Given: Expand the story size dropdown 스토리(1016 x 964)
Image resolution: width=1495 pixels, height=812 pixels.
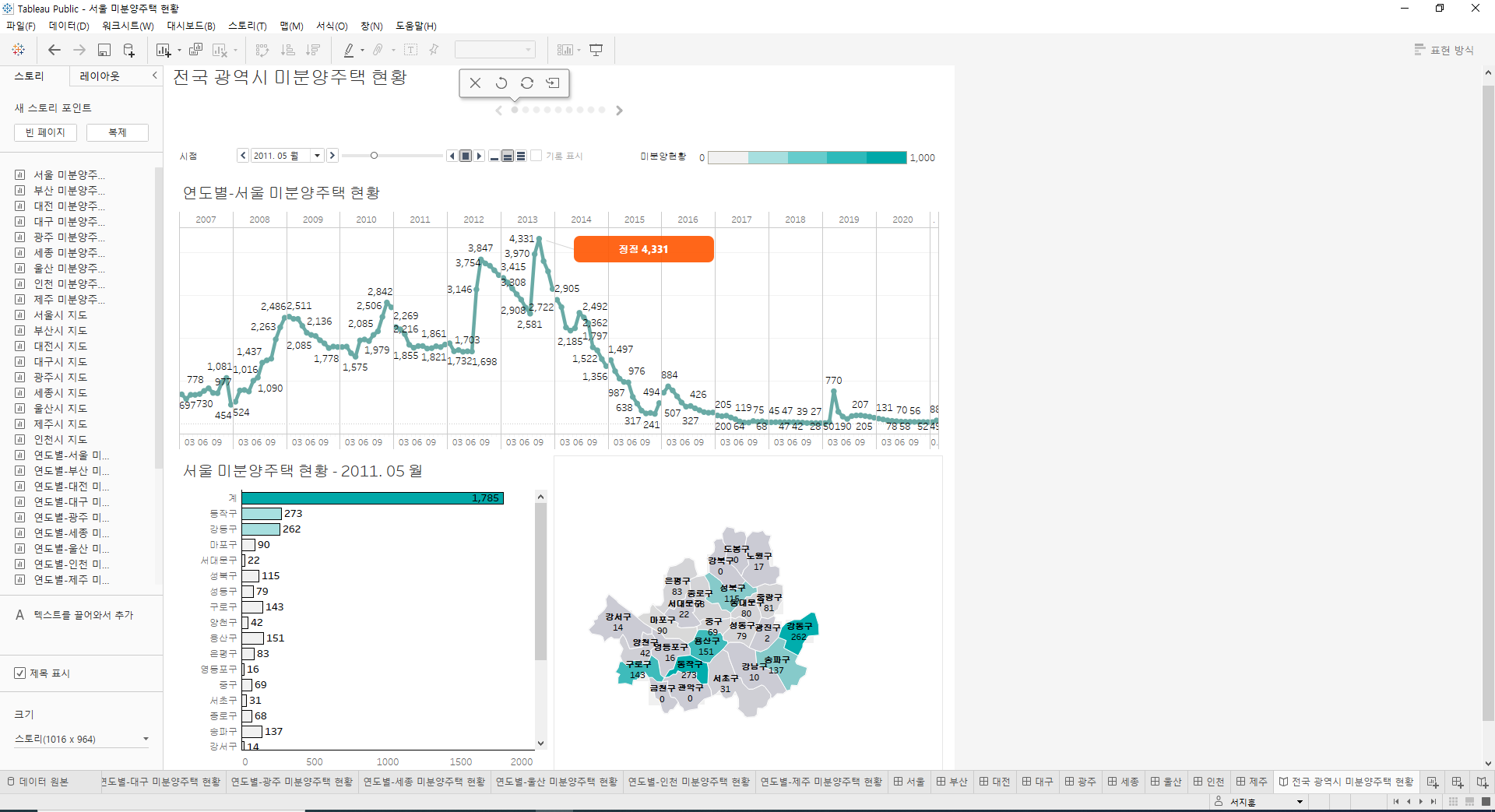Looking at the screenshot, I should [x=146, y=739].
